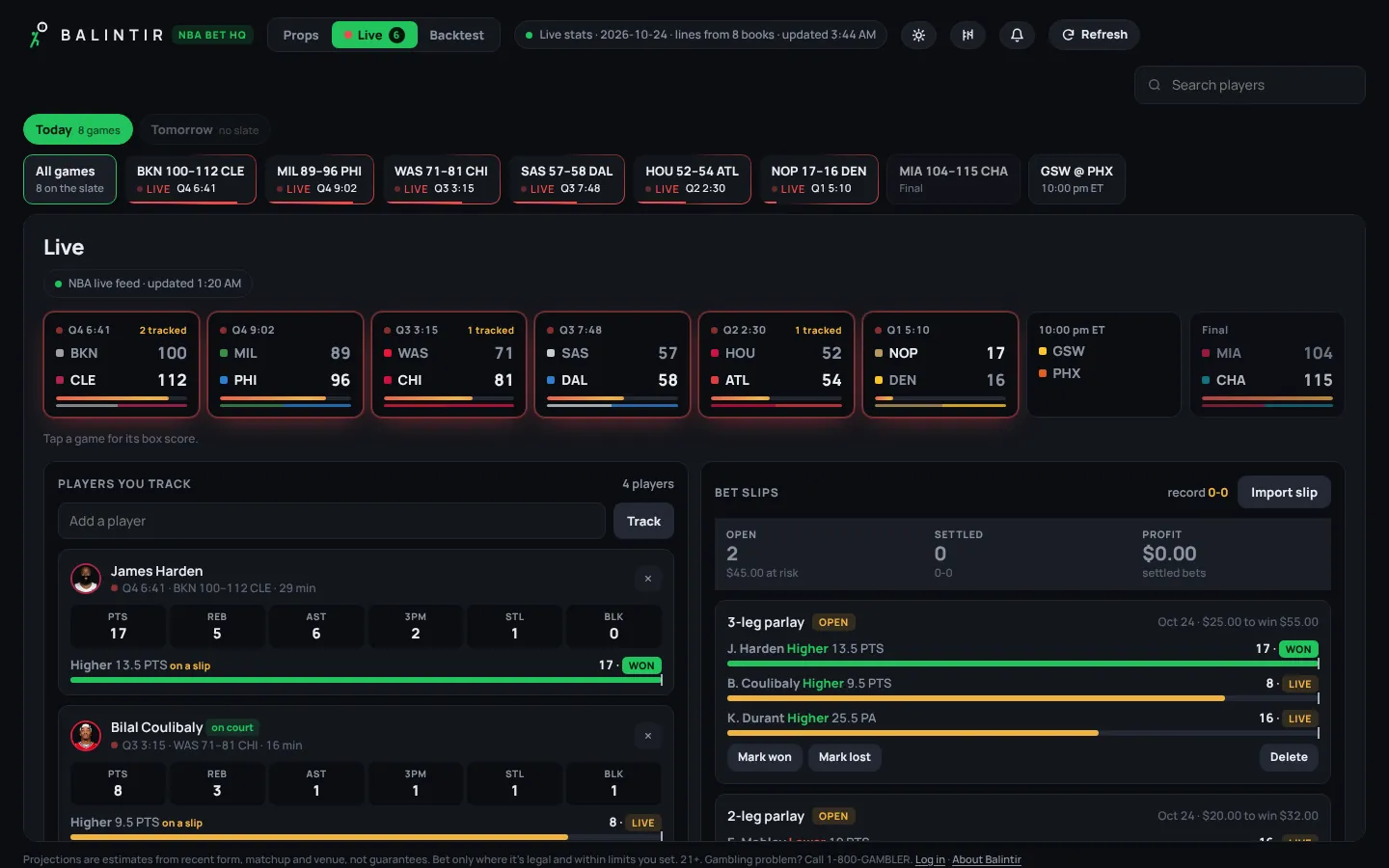Screen dimensions: 1389x868
Task: Toggle the light/dark theme sun icon
Action: click(918, 35)
